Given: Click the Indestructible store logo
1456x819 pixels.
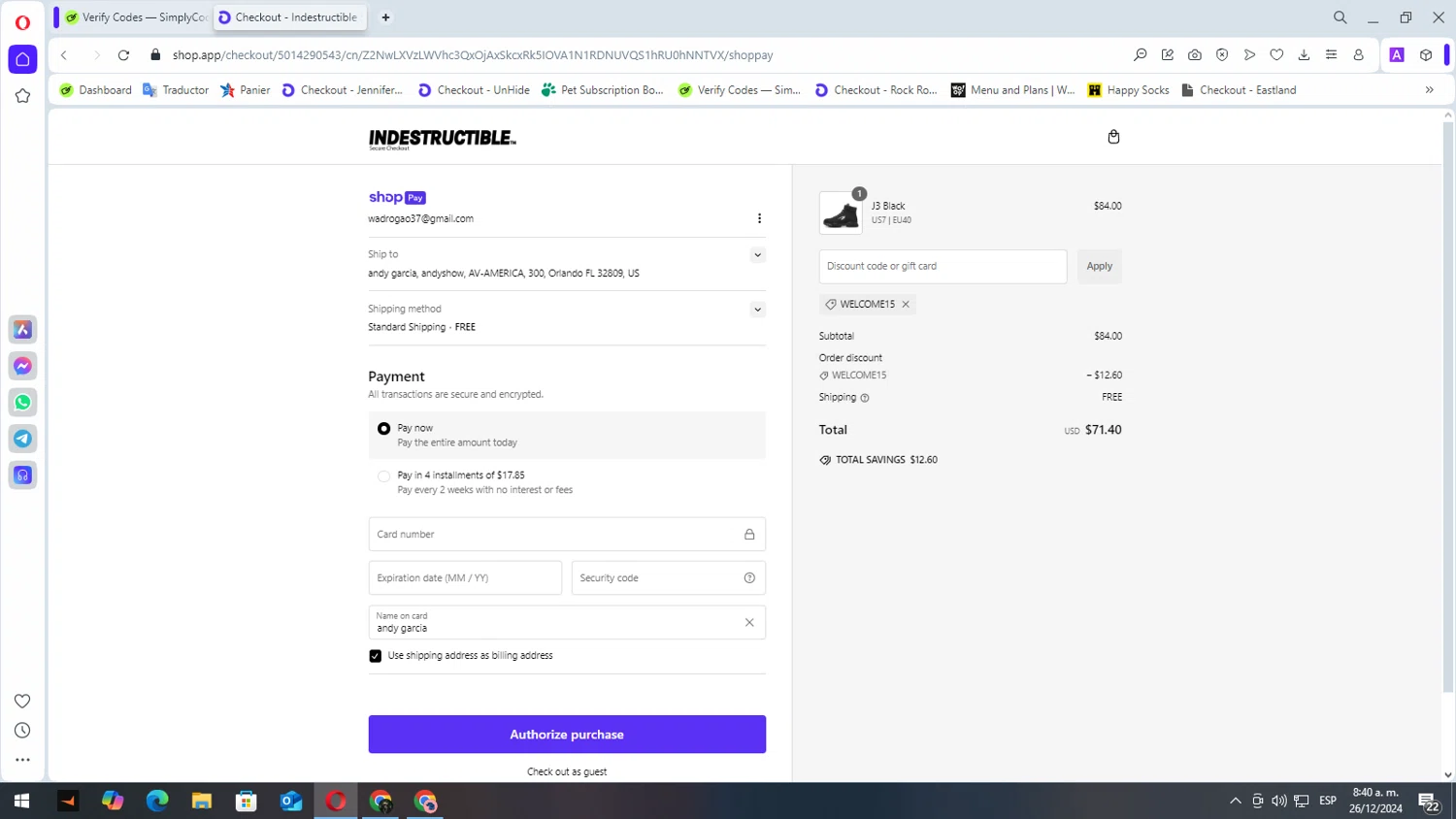Looking at the screenshot, I should coord(443,139).
